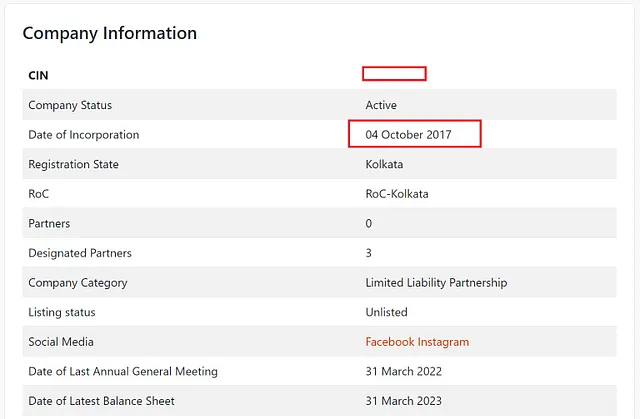Click the Company Status label

coord(70,105)
